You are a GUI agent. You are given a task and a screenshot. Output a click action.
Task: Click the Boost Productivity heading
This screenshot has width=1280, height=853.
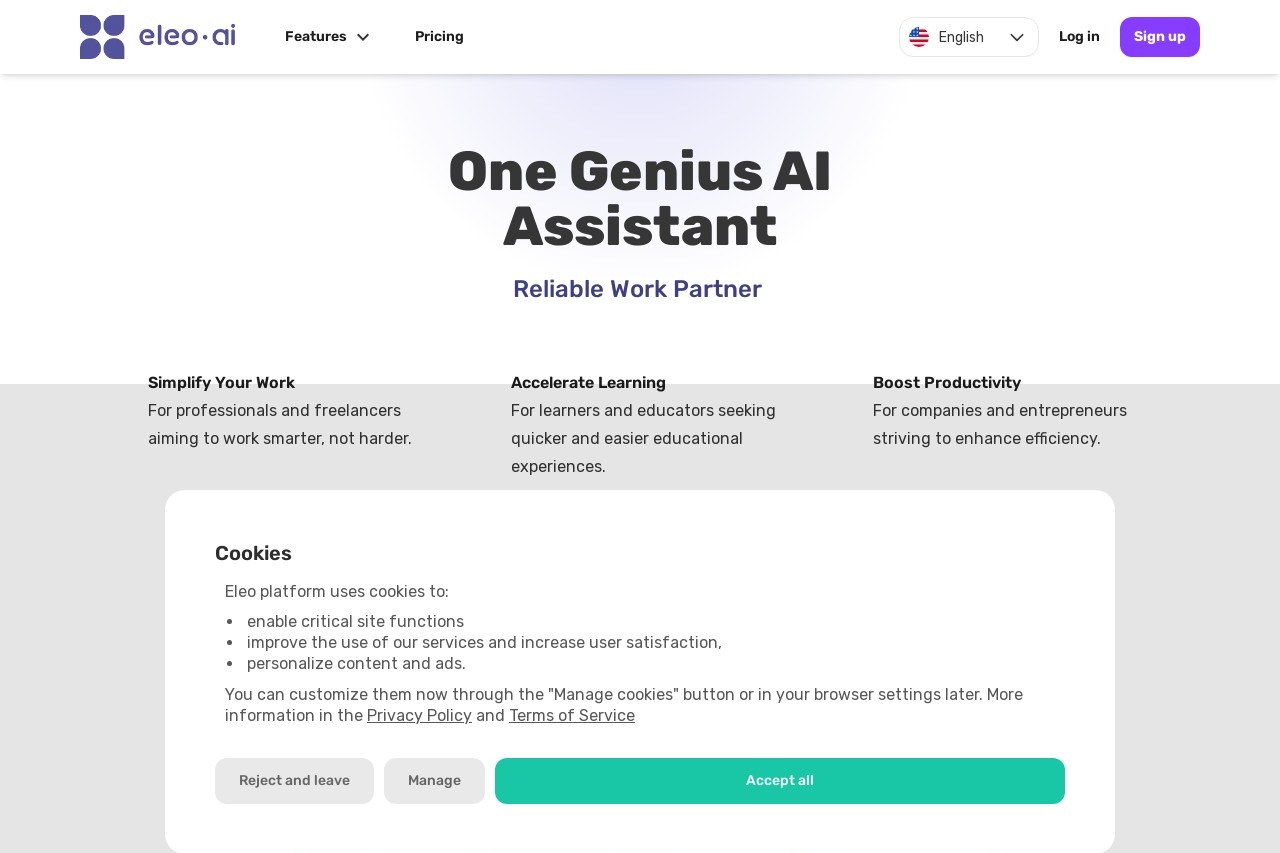pos(947,383)
